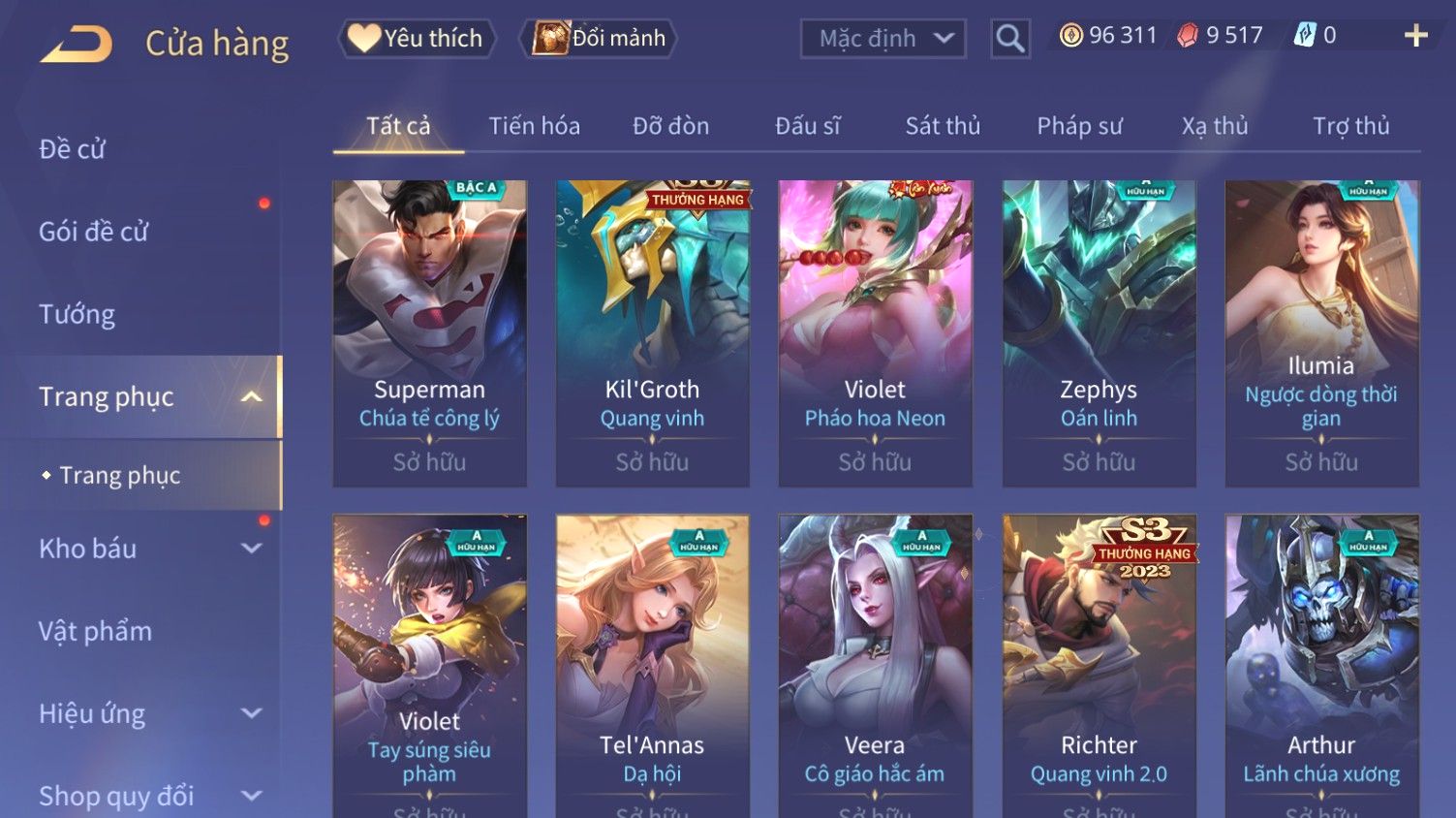This screenshot has height=818, width=1456.
Task: Collapse the Trang phục sidebar section
Action: click(x=251, y=397)
